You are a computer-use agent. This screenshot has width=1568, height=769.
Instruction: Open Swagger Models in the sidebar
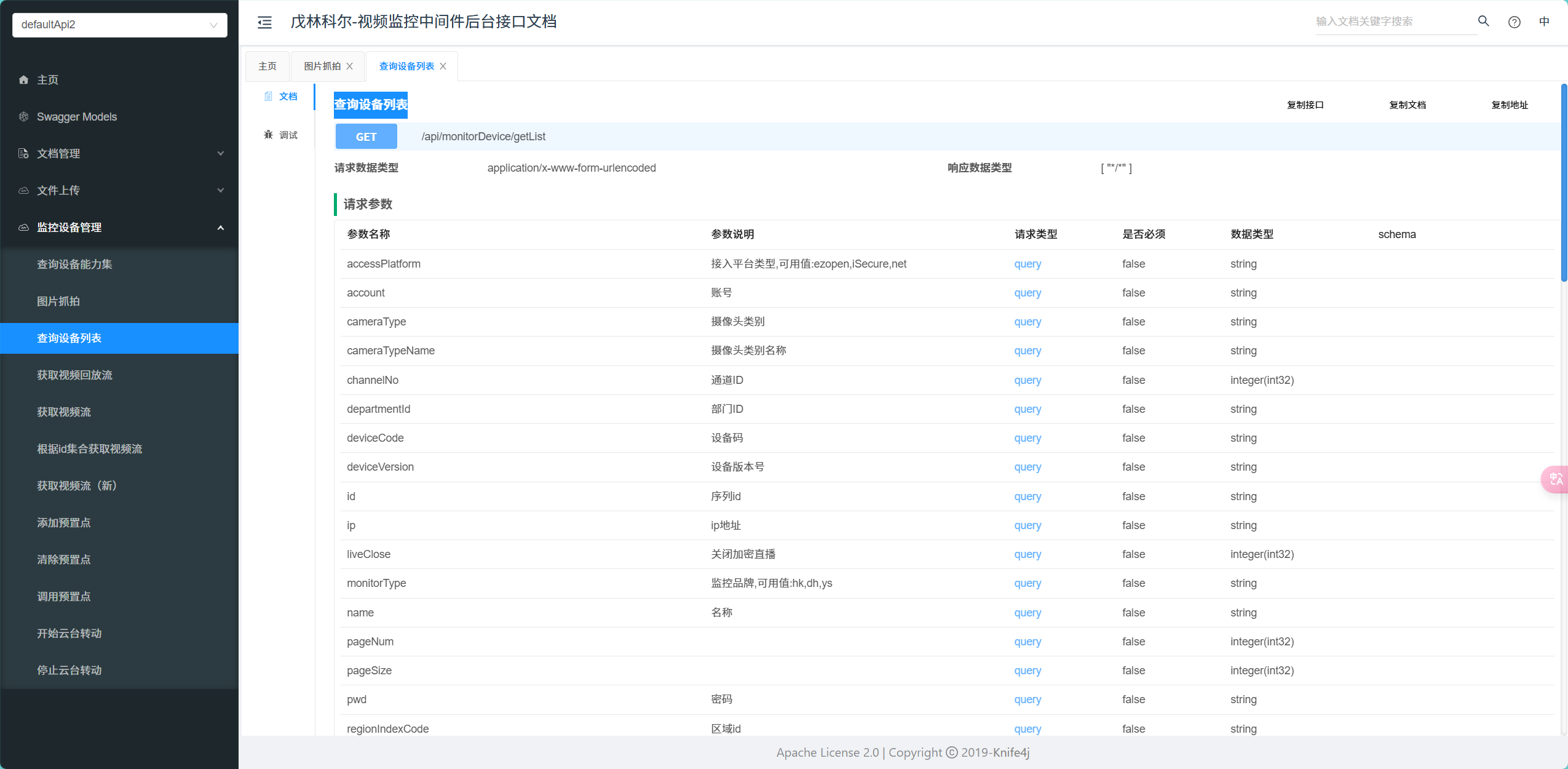coord(76,116)
